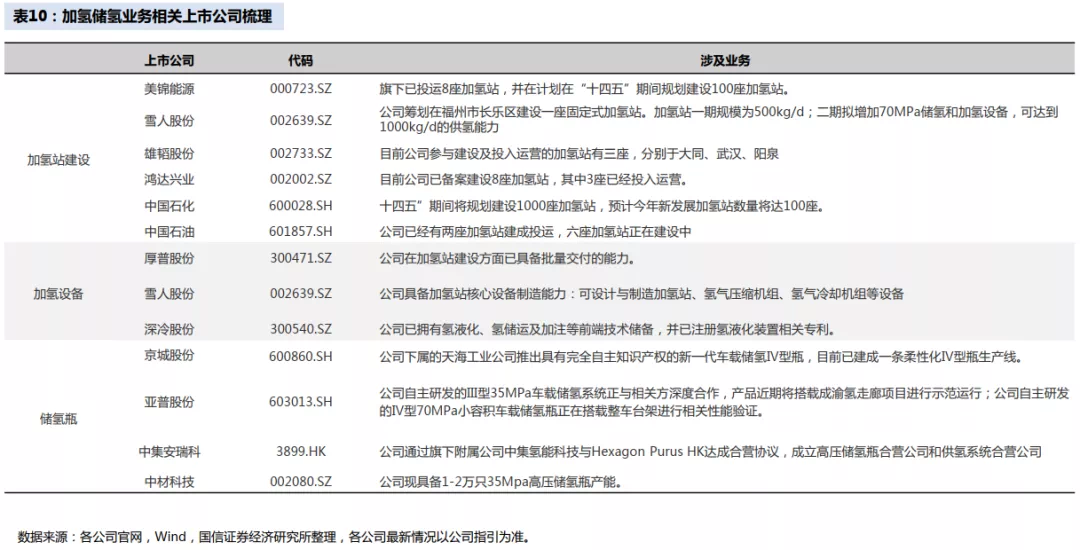Click the 上市公司 column header
Viewport: 1080px width, 550px height.
pos(169,61)
